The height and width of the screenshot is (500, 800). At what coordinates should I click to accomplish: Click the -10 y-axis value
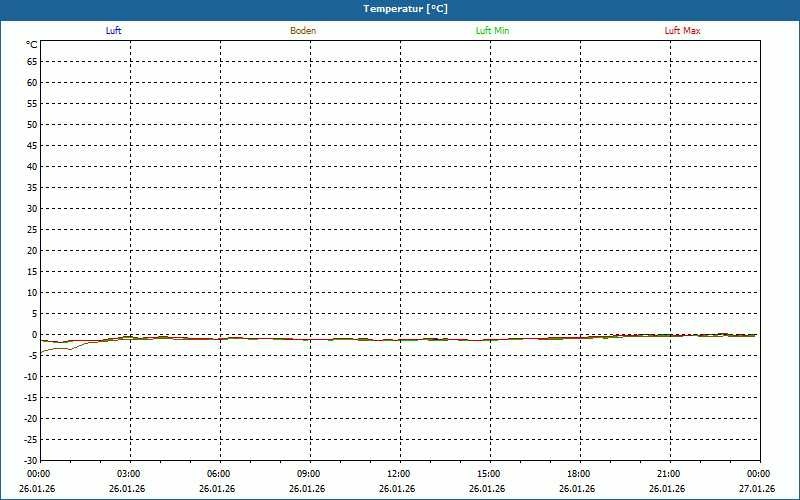[x=31, y=377]
